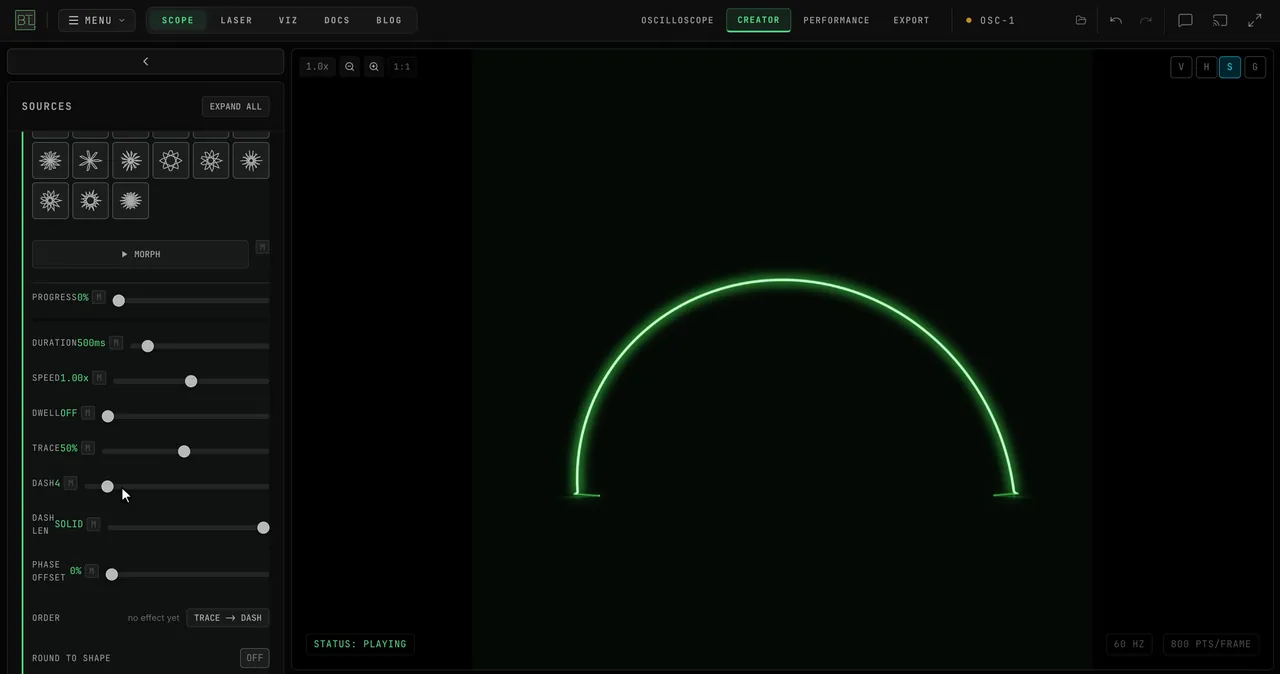Click the STATUS: PLAYING indicator
1280x674 pixels.
(360, 644)
